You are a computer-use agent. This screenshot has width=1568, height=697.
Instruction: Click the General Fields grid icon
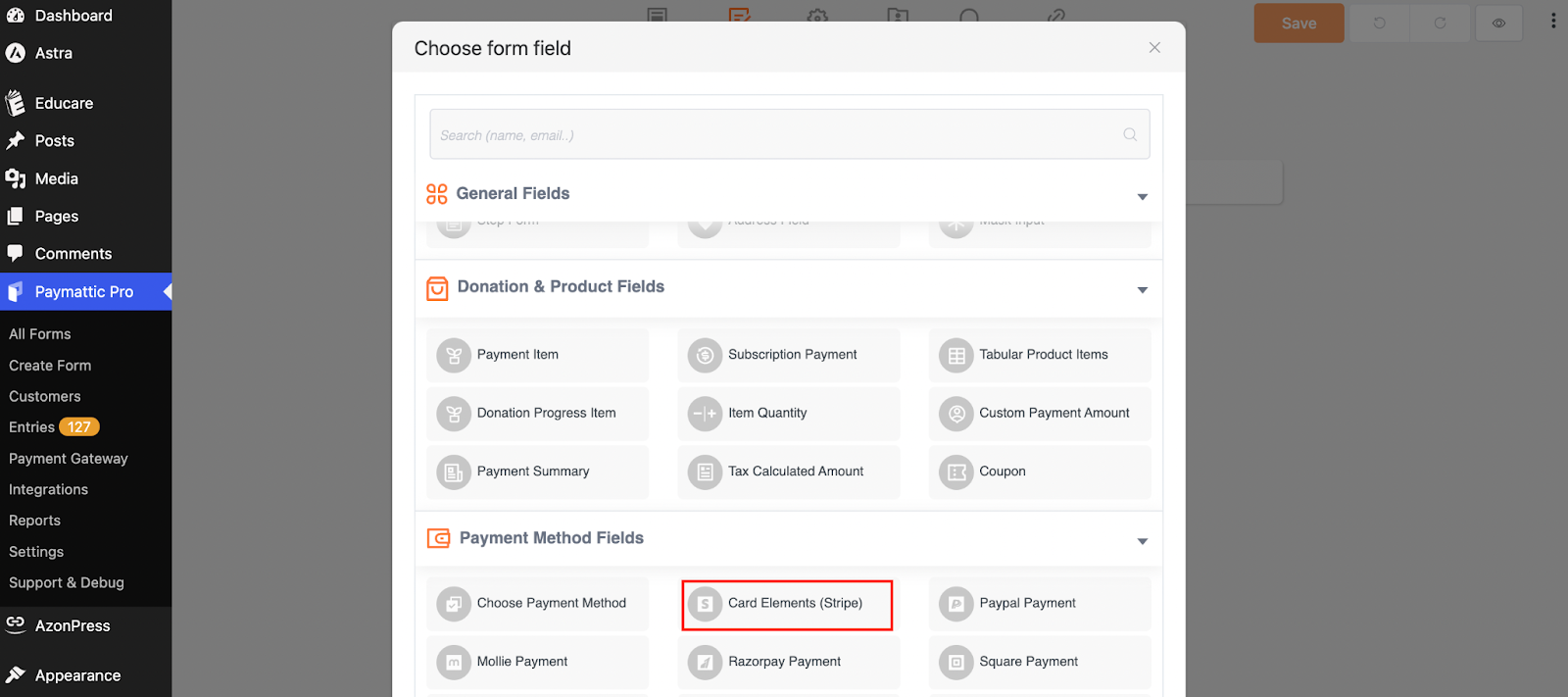point(437,194)
